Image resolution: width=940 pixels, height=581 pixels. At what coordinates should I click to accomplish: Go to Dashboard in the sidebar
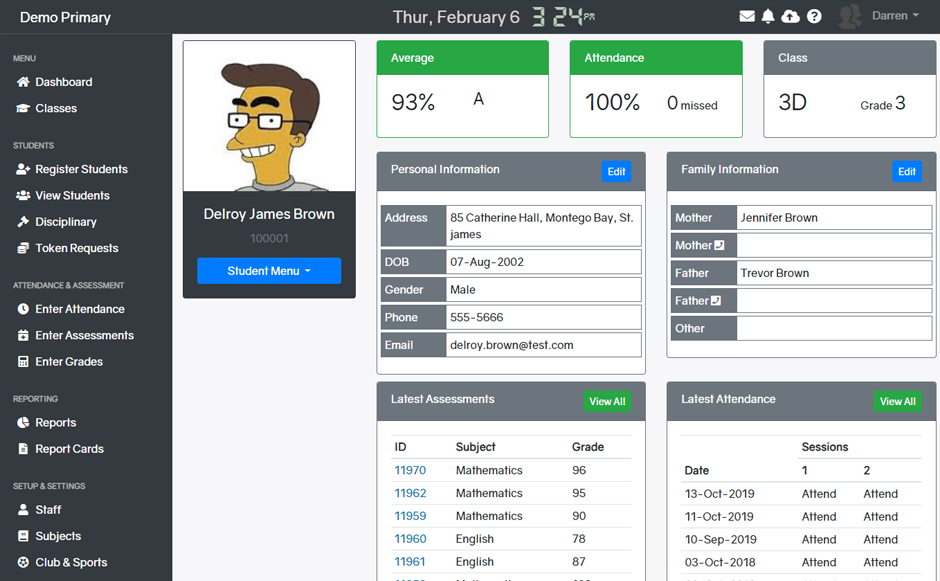point(64,82)
